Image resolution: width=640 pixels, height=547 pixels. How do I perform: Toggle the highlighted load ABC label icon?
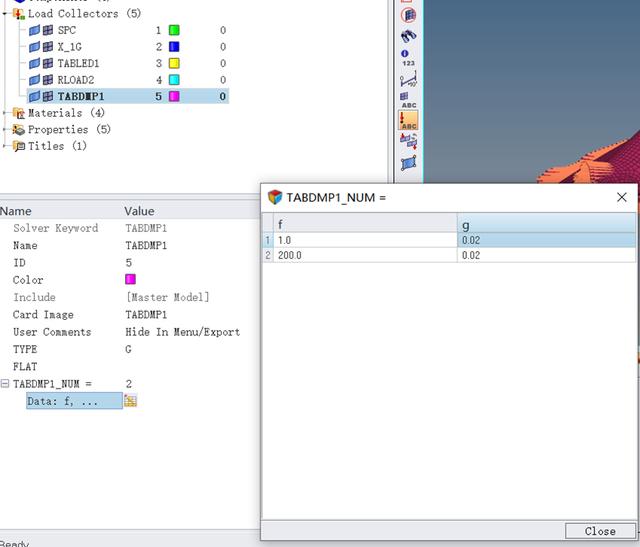[x=408, y=121]
